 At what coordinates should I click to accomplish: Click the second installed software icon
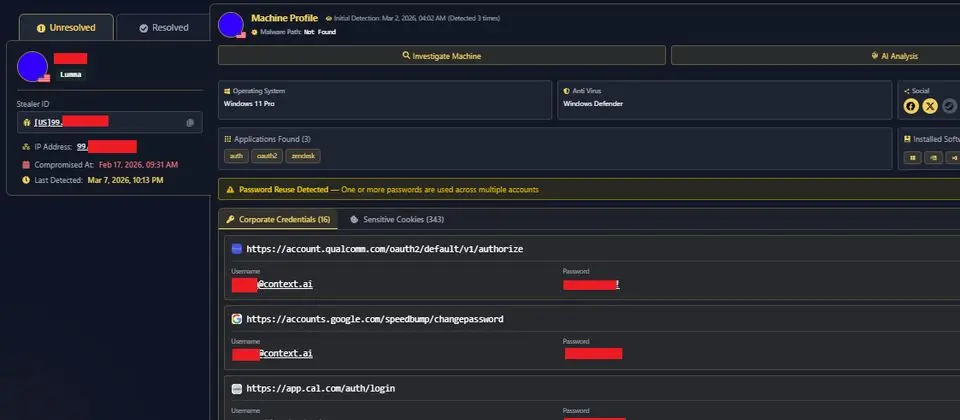933,157
